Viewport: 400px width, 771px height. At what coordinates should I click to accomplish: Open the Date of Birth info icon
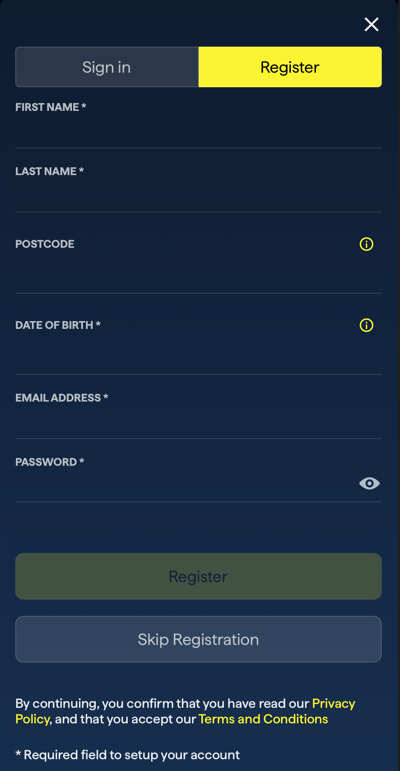pyautogui.click(x=367, y=325)
